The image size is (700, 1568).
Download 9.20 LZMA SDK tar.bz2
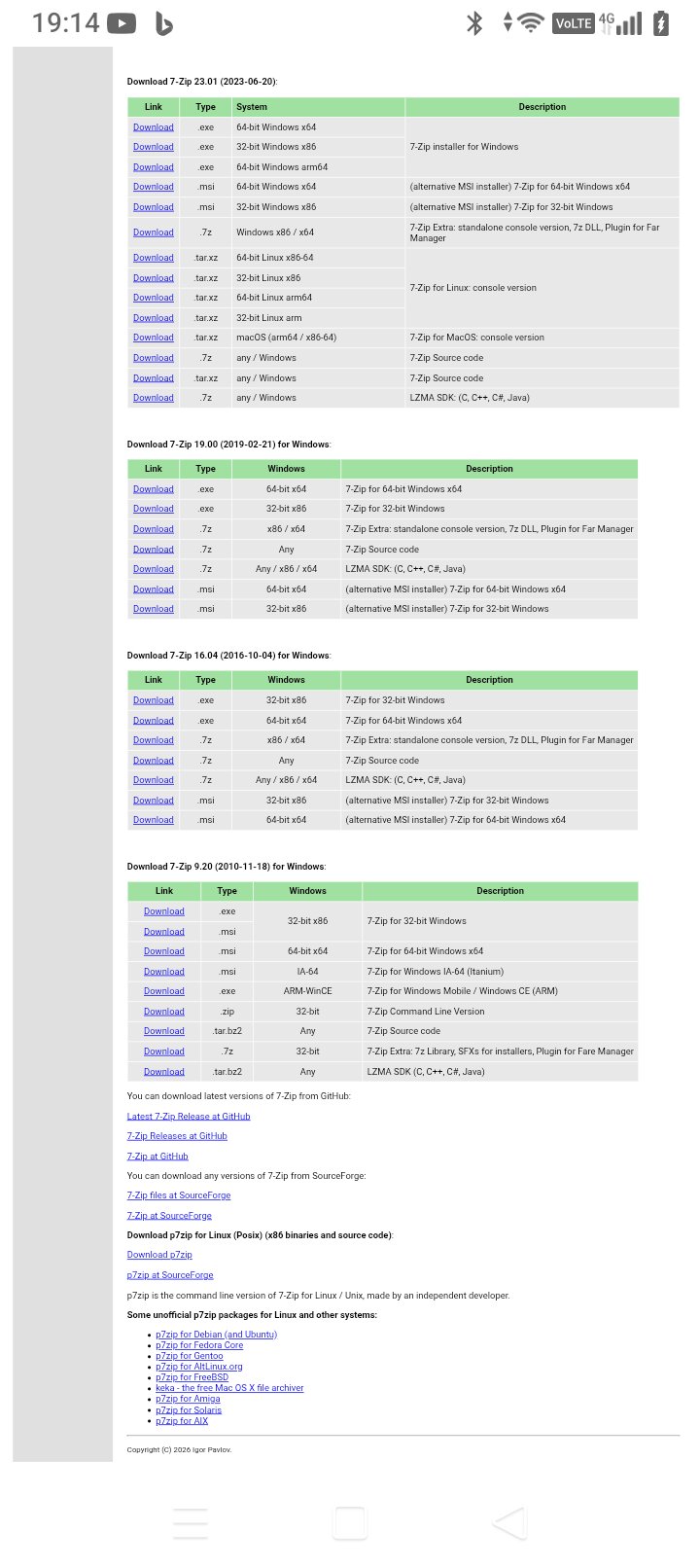(164, 1072)
